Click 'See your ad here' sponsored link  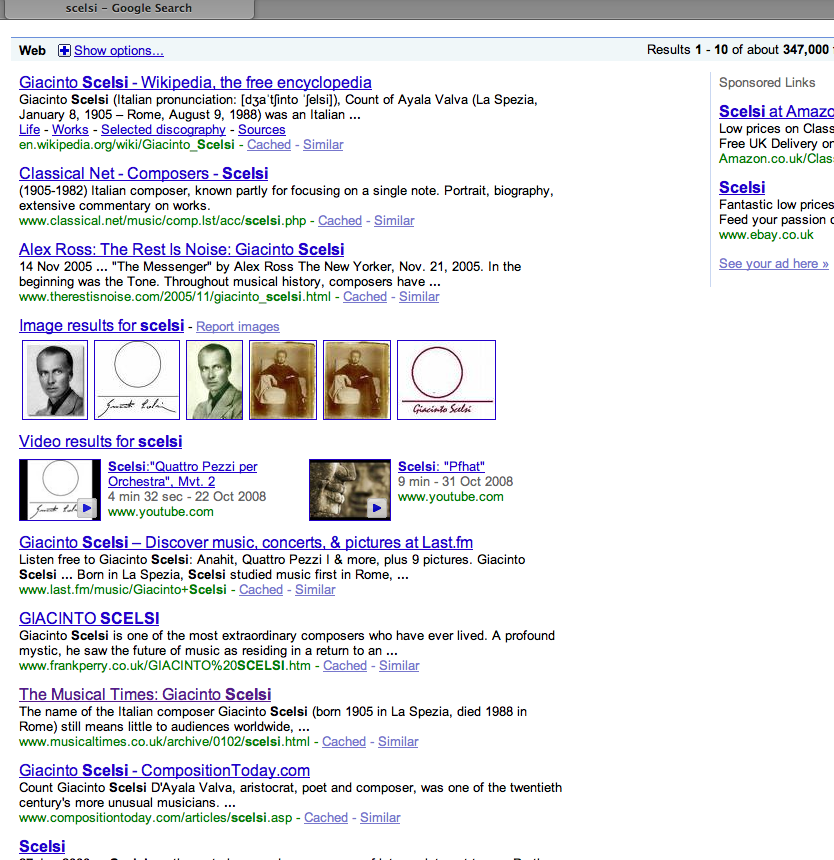(773, 264)
